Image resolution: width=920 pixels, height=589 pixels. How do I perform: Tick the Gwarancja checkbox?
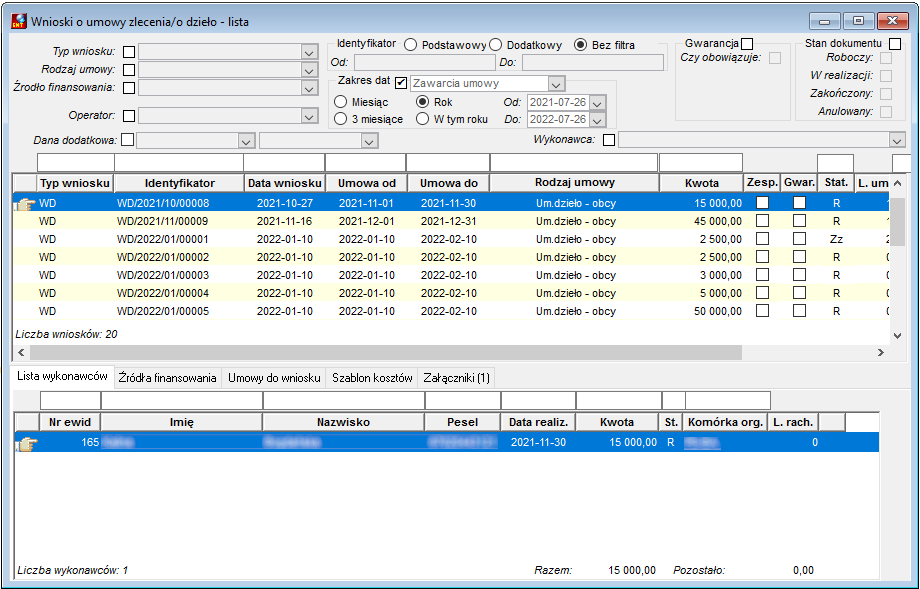[x=747, y=44]
